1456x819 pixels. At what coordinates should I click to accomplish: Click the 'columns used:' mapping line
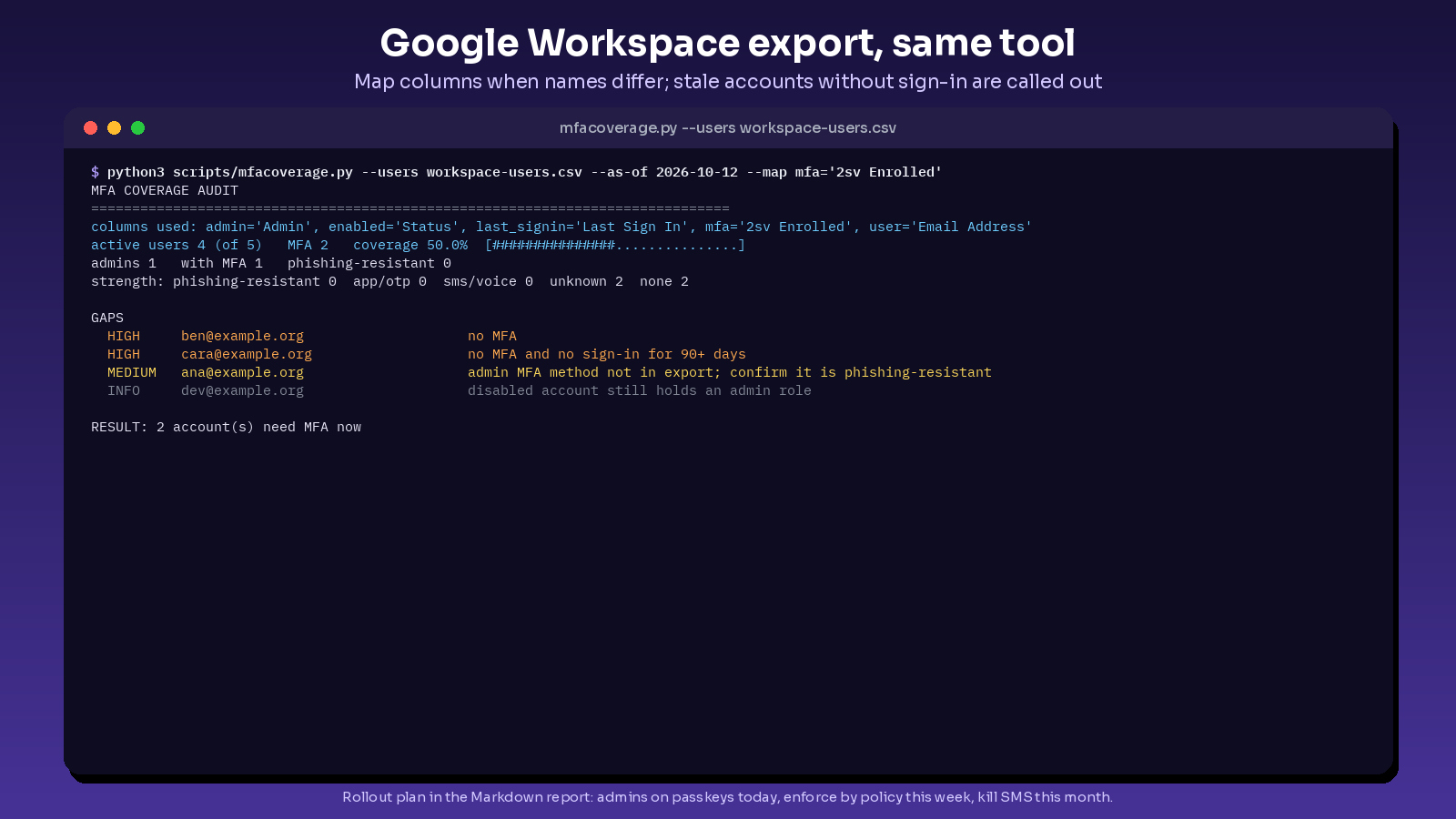point(561,227)
